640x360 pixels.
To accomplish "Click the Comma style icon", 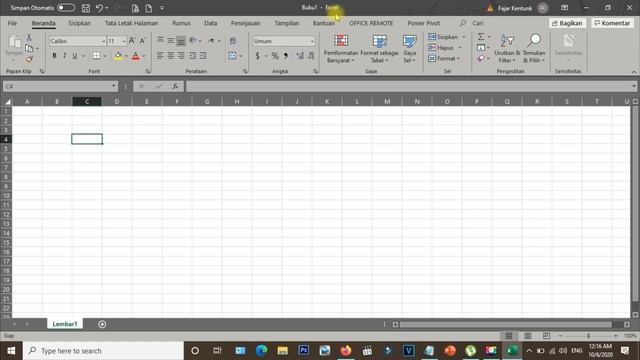I will pyautogui.click(x=286, y=56).
